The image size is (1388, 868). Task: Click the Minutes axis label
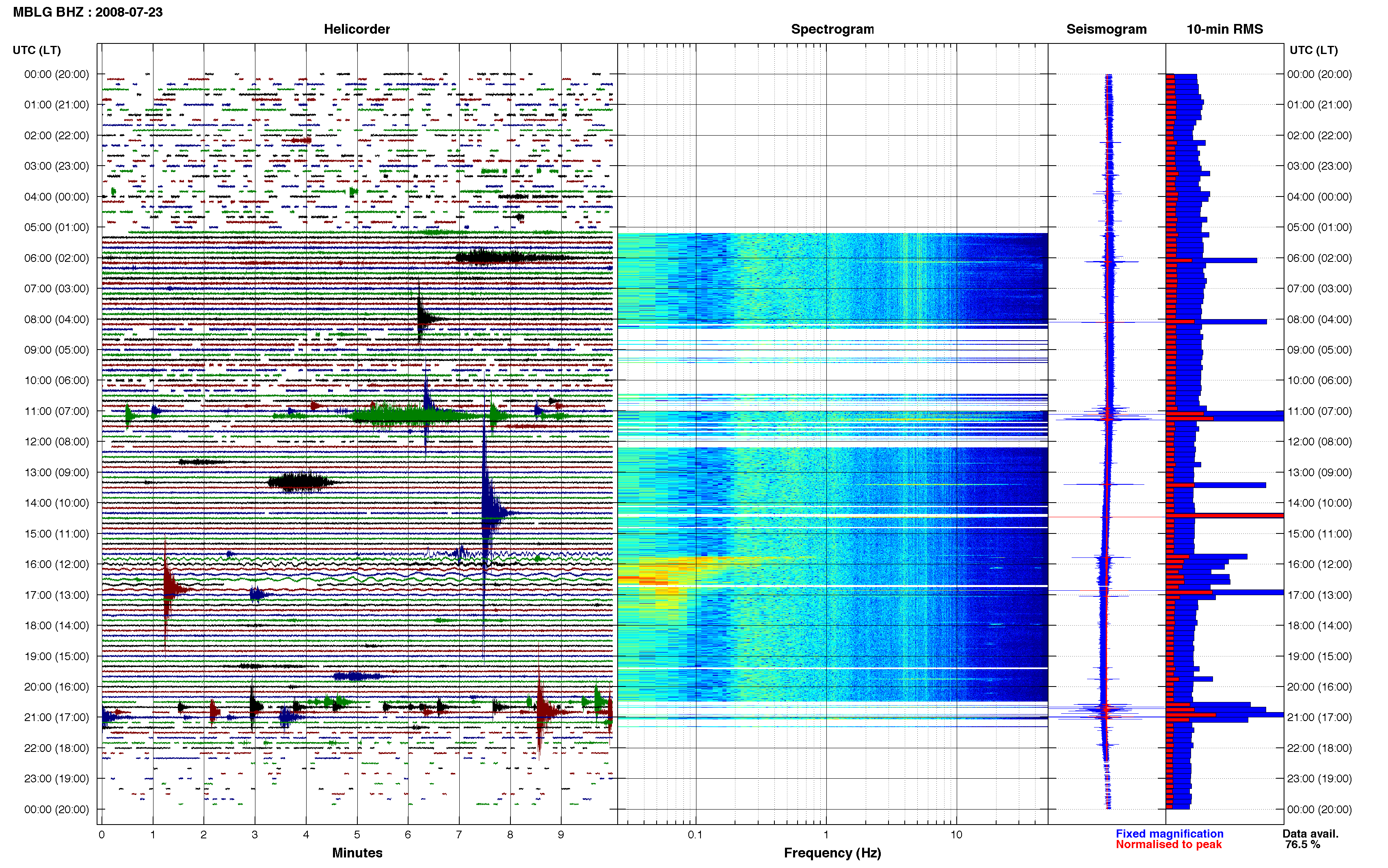pyautogui.click(x=357, y=853)
